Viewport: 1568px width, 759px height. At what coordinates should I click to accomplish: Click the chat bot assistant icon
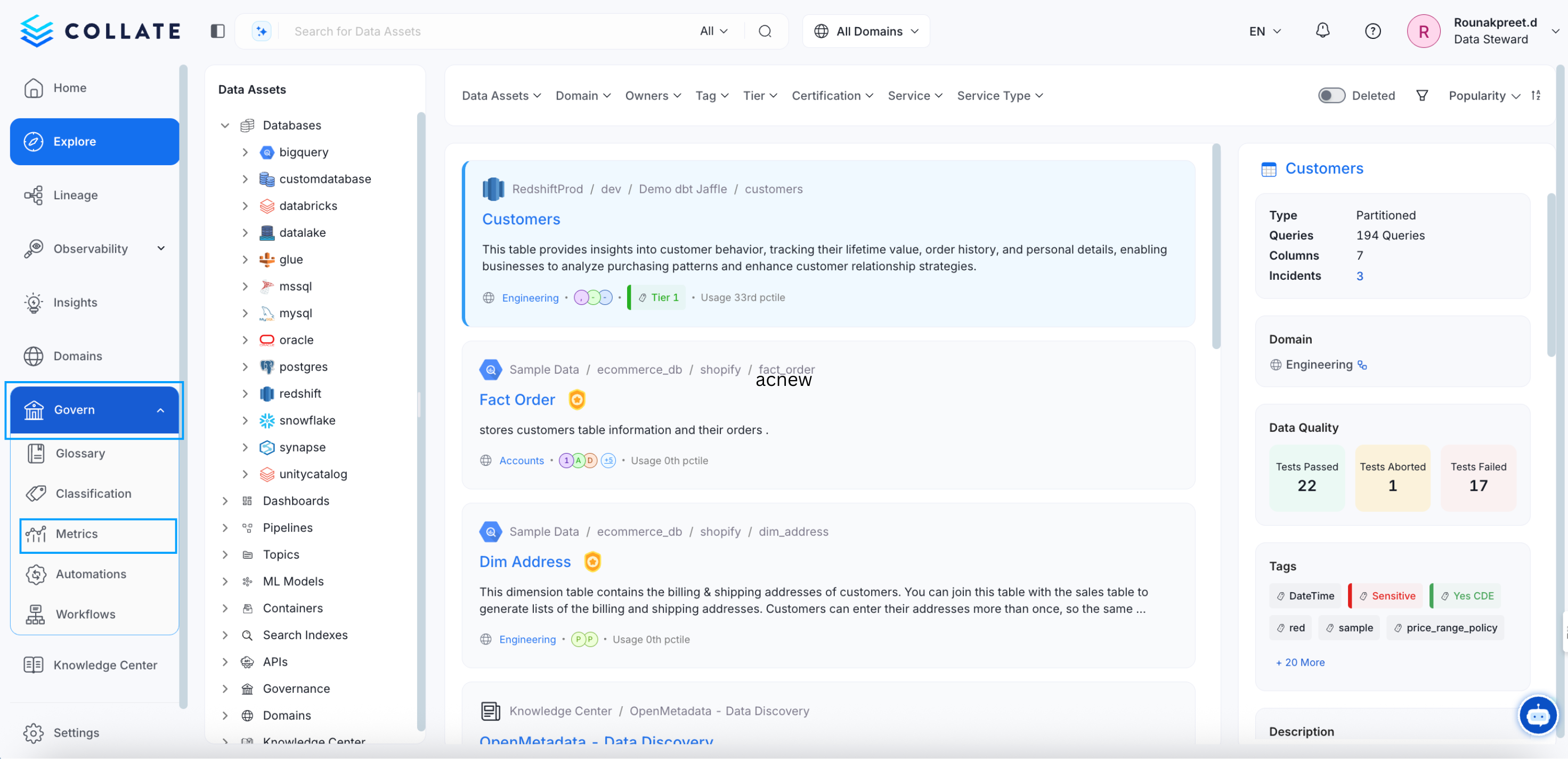click(x=1538, y=715)
